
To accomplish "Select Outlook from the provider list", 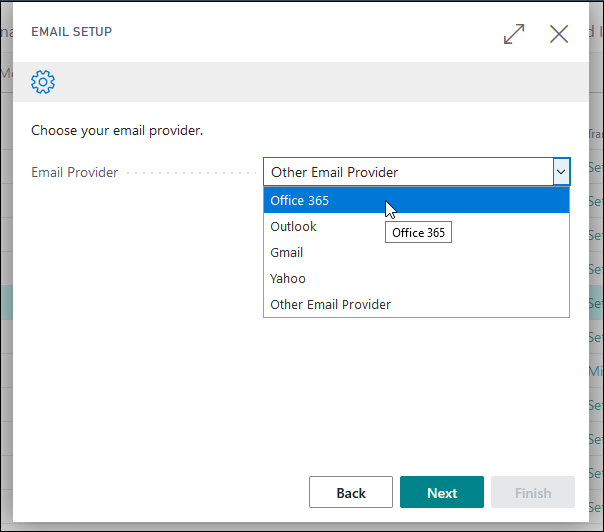I will click(416, 227).
